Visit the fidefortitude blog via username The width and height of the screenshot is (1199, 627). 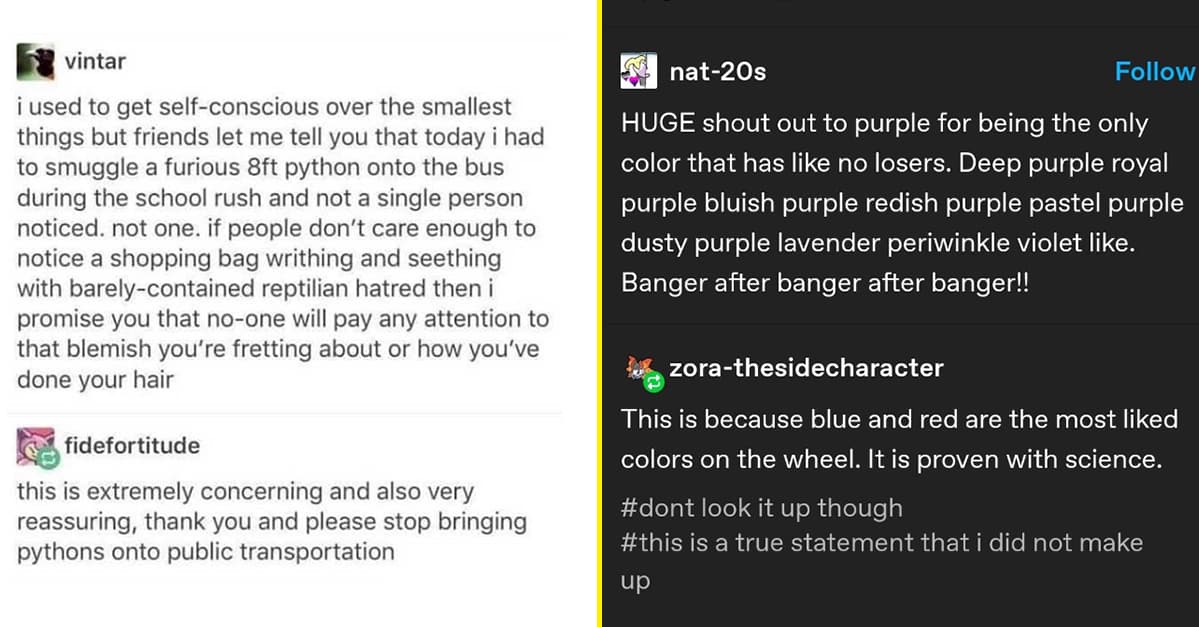(132, 445)
